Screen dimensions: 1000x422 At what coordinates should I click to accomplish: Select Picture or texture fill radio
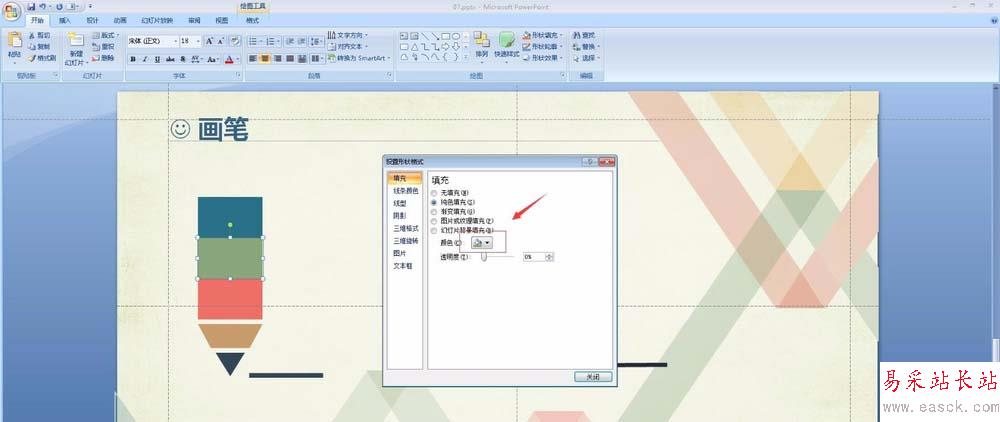point(434,221)
